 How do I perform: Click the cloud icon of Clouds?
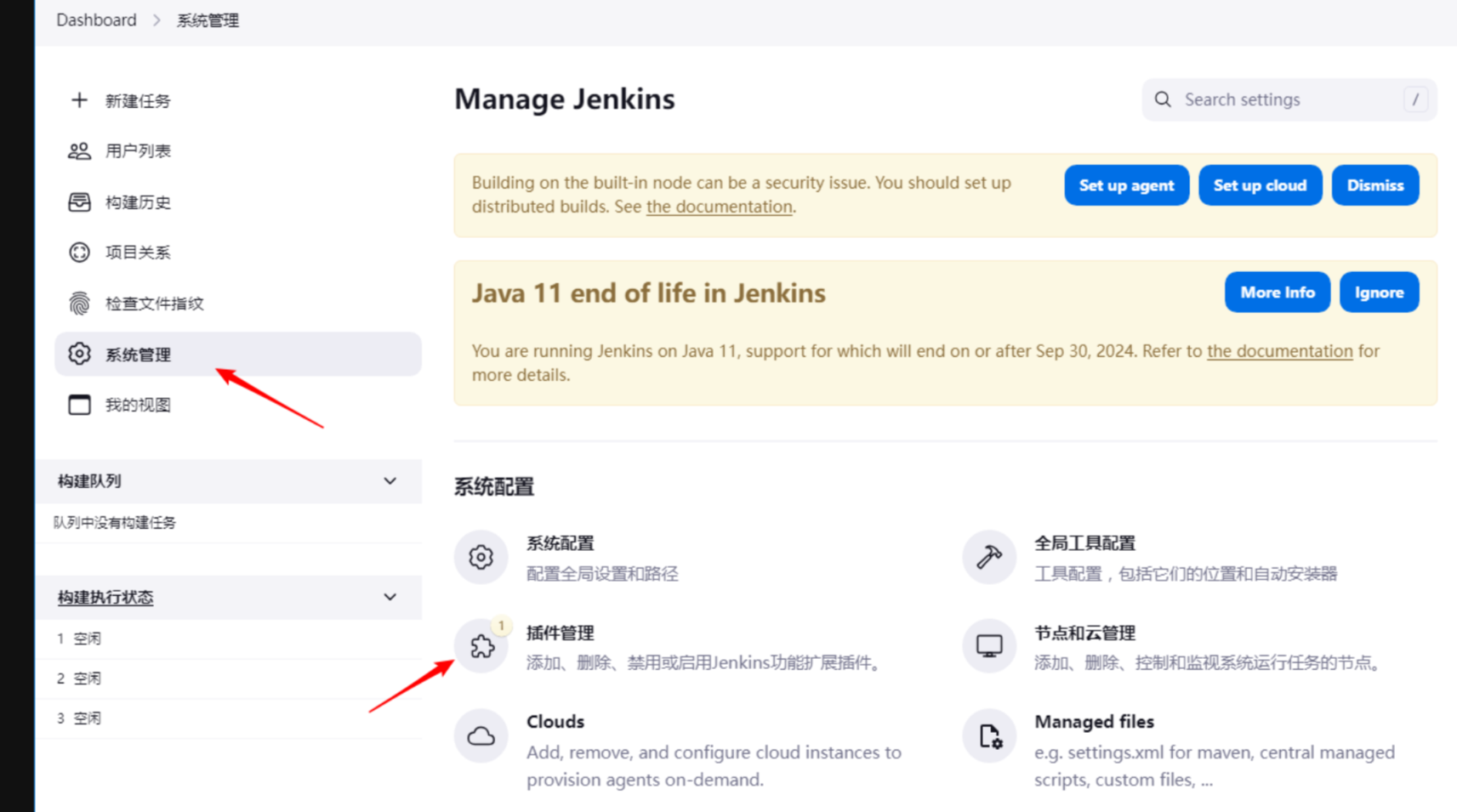pos(481,735)
